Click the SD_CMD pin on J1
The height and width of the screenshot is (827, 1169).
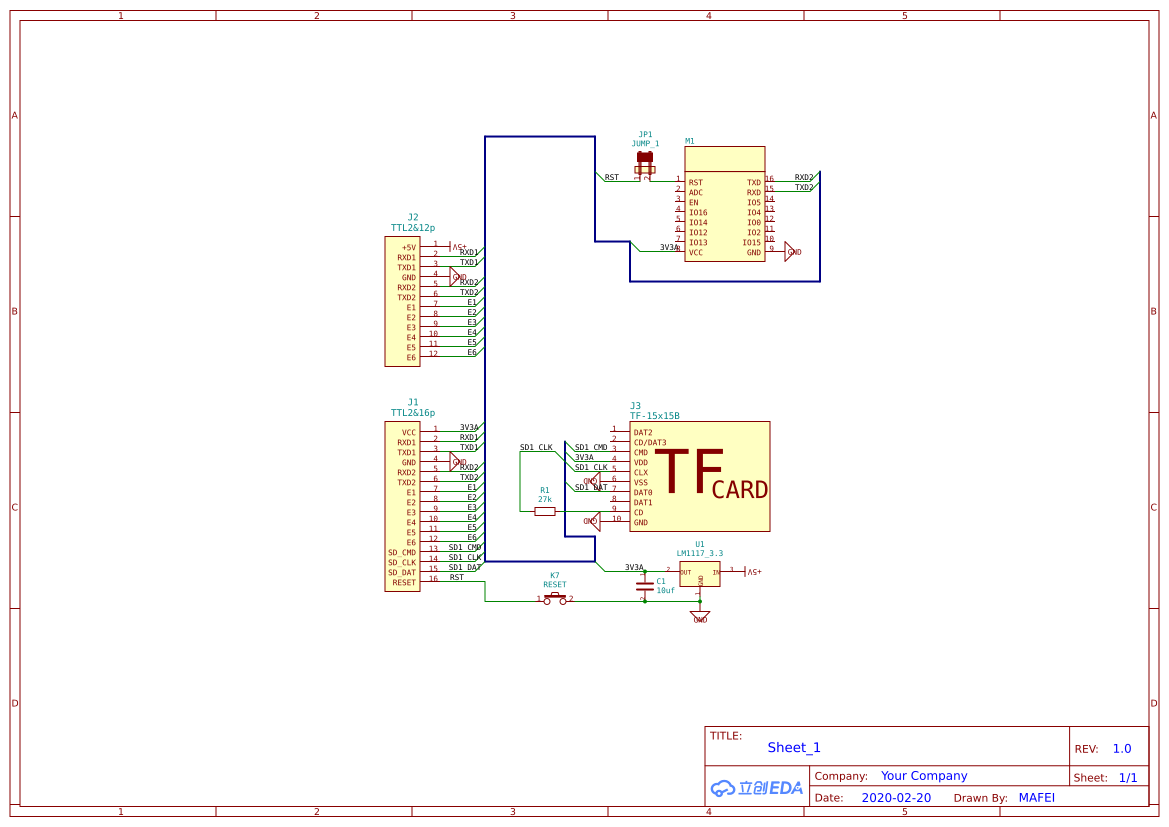pos(402,553)
